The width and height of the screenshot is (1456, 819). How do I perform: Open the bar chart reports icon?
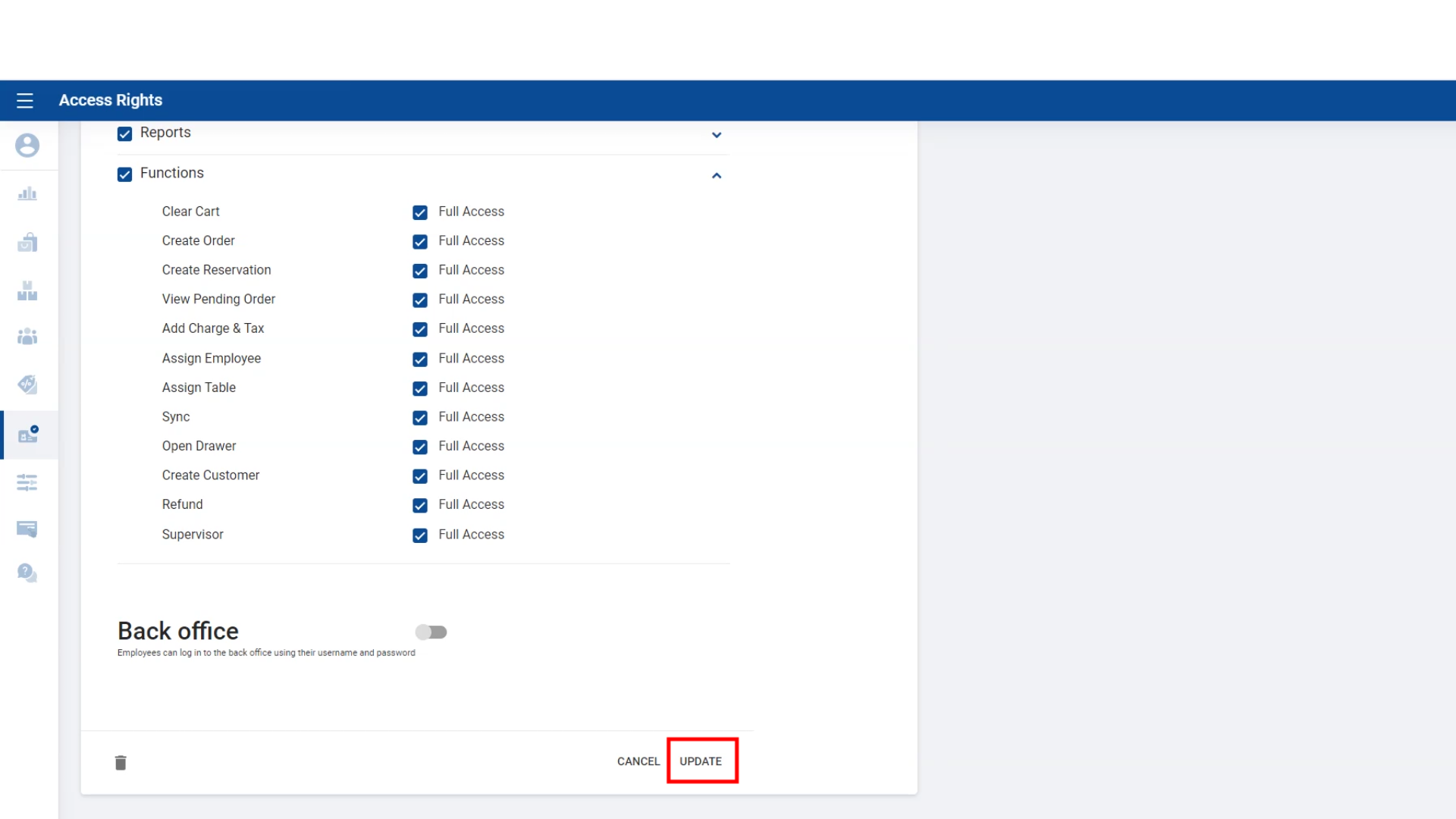point(27,194)
